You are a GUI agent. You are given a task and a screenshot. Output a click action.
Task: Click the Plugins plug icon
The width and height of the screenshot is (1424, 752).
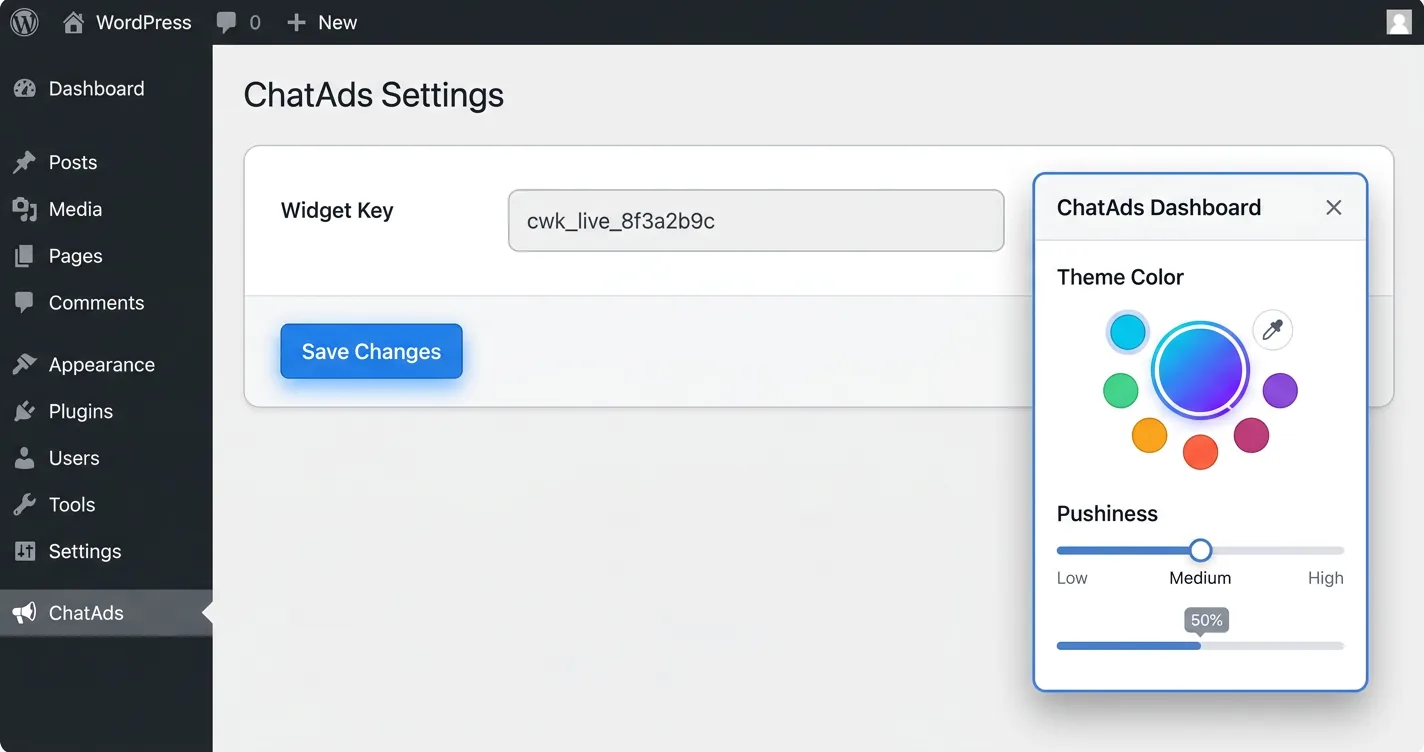click(x=24, y=411)
